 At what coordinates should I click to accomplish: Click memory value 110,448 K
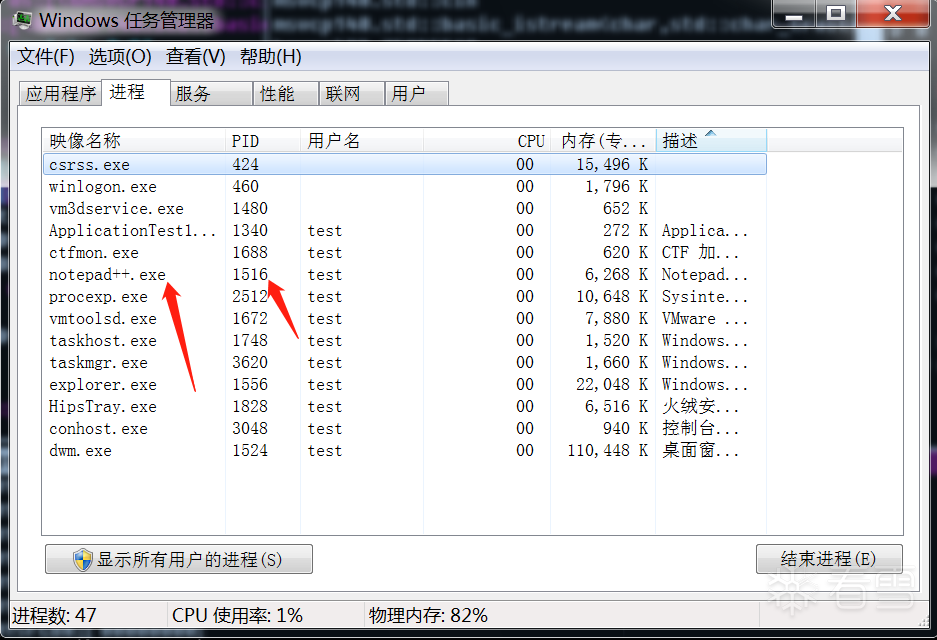(607, 451)
